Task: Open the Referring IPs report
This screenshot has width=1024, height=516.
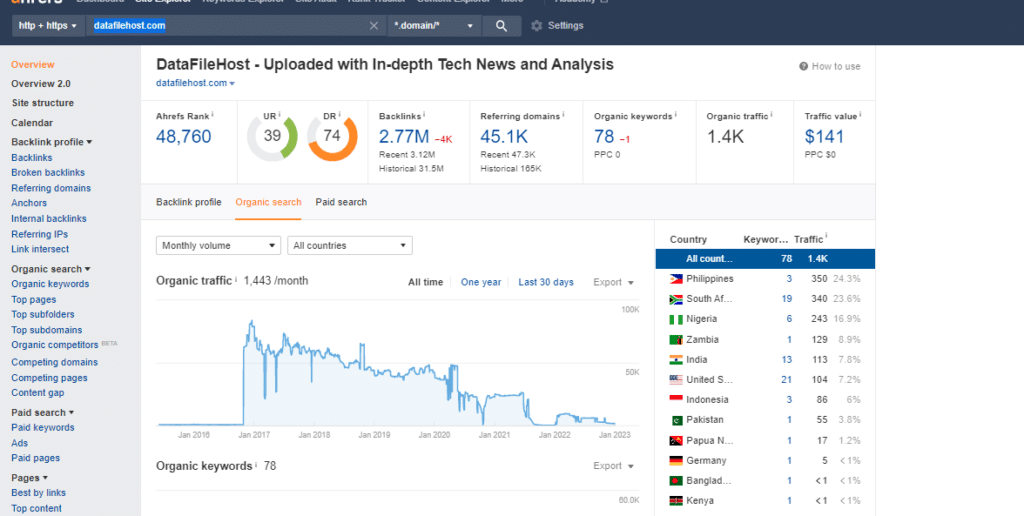Action: coord(39,234)
